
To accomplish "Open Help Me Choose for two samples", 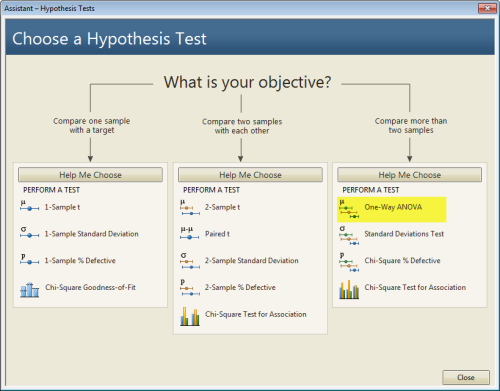I will (x=250, y=175).
